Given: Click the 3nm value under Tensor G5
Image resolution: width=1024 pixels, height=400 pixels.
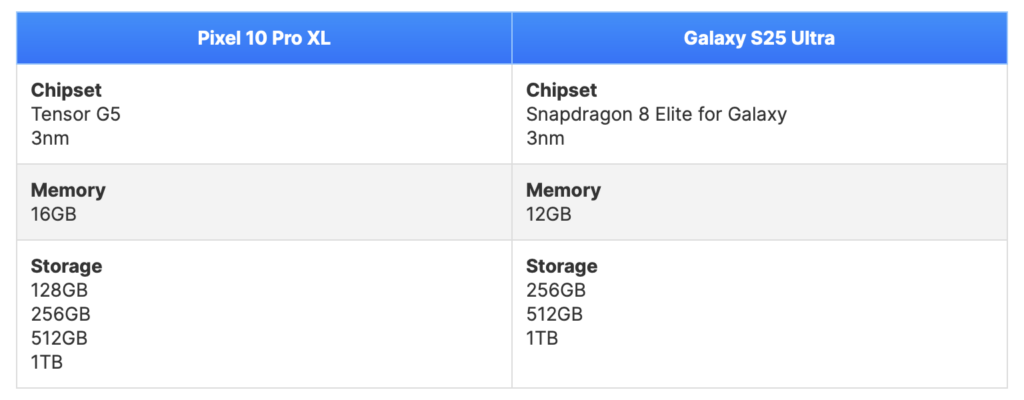Looking at the screenshot, I should point(50,139).
